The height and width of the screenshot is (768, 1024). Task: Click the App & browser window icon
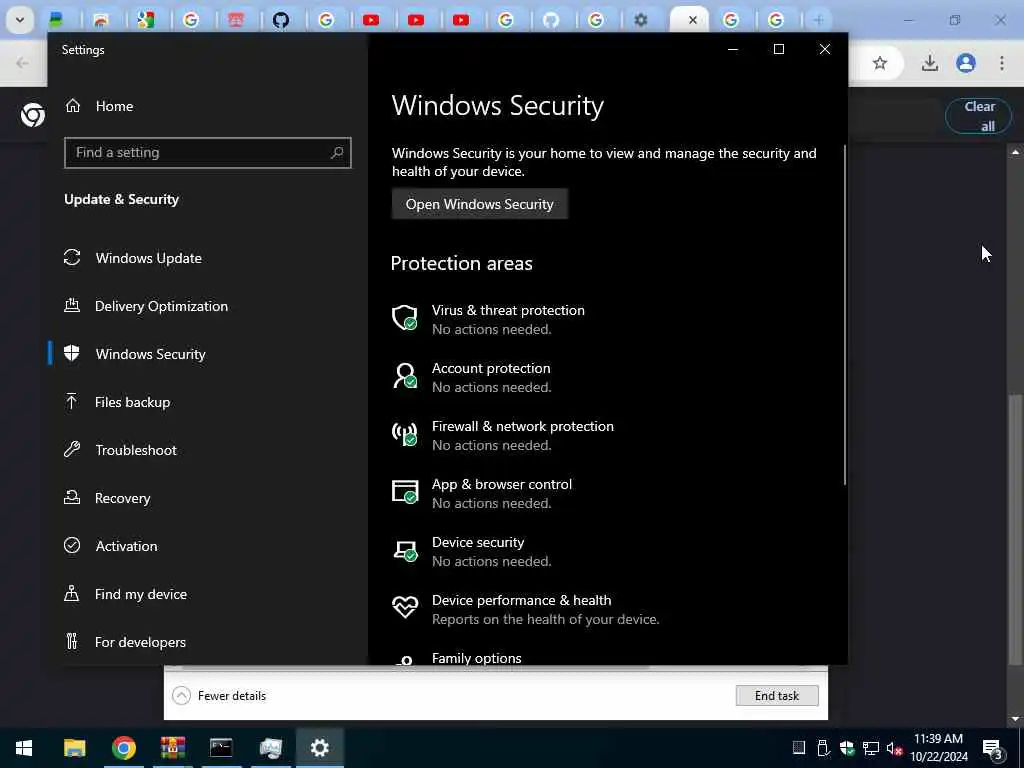[404, 492]
